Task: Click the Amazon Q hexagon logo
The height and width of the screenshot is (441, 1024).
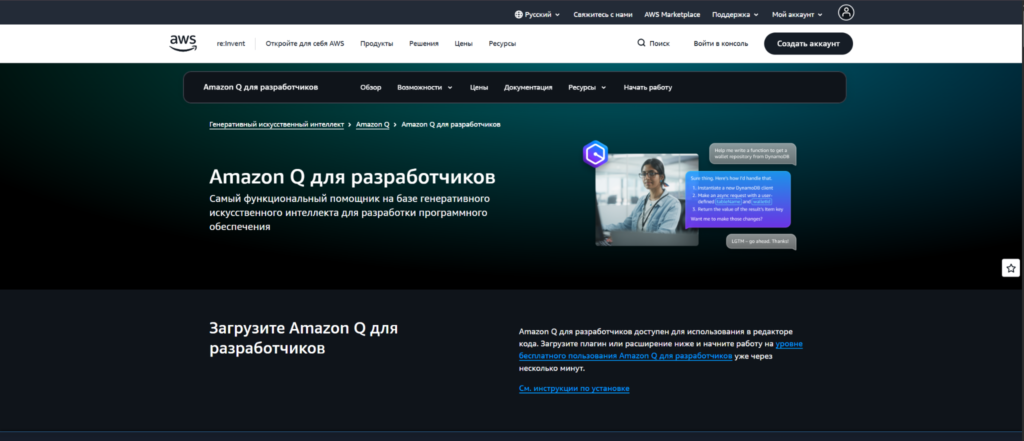Action: point(595,154)
